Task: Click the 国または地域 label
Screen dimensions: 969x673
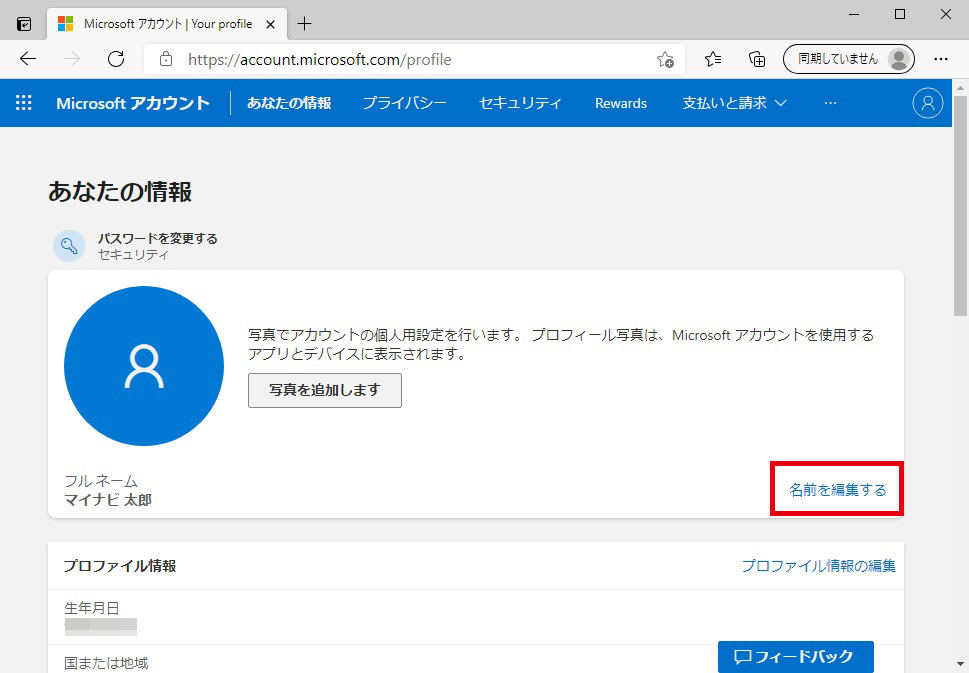Action: point(106,663)
